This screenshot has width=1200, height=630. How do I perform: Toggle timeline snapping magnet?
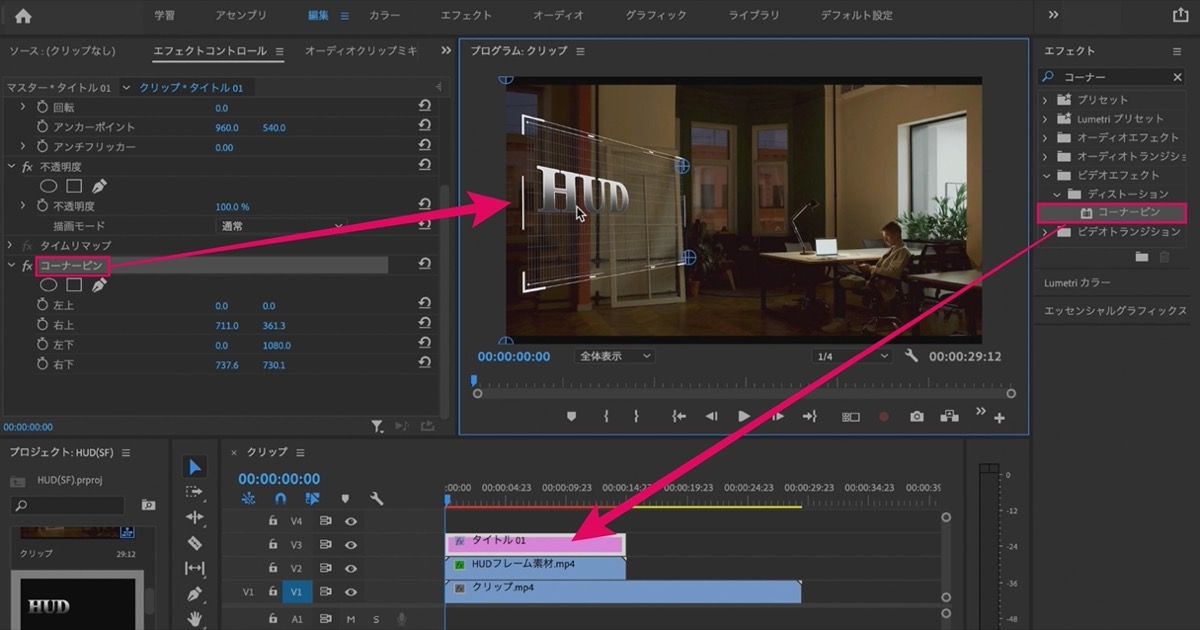coord(281,498)
